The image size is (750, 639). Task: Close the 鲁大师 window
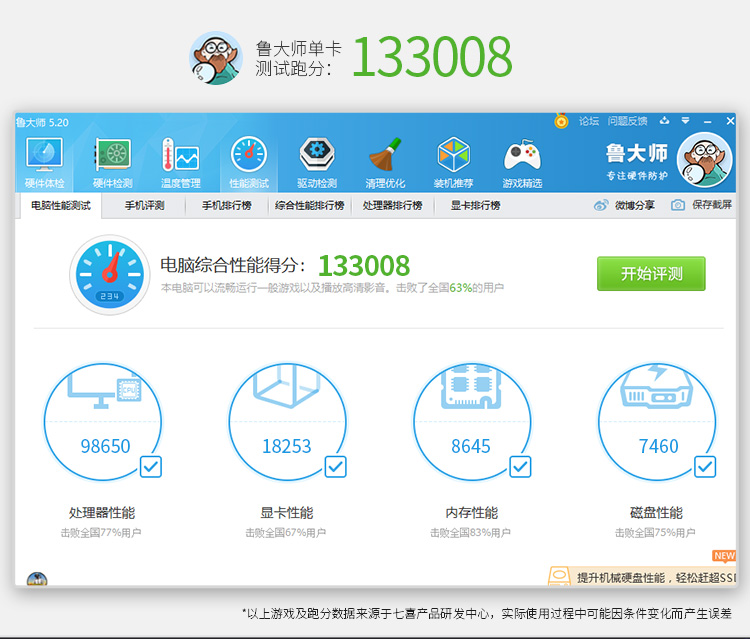click(730, 121)
